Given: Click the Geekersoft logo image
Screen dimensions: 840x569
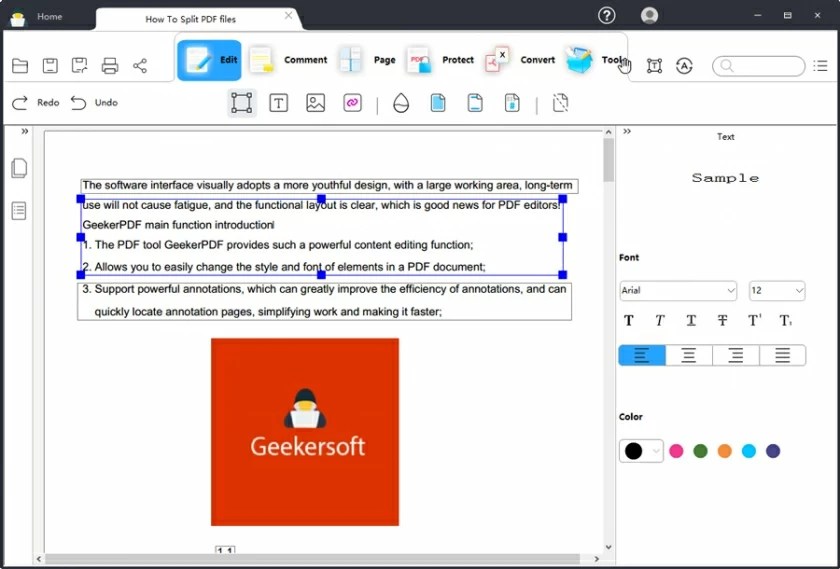Looking at the screenshot, I should [x=305, y=432].
